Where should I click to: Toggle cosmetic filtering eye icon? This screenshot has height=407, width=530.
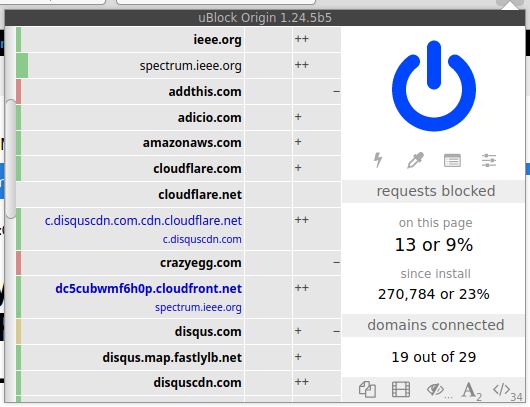[x=435, y=389]
